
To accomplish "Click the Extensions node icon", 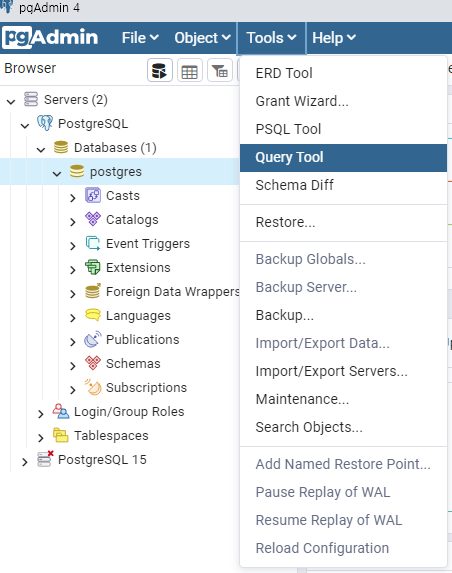I will pos(93,267).
